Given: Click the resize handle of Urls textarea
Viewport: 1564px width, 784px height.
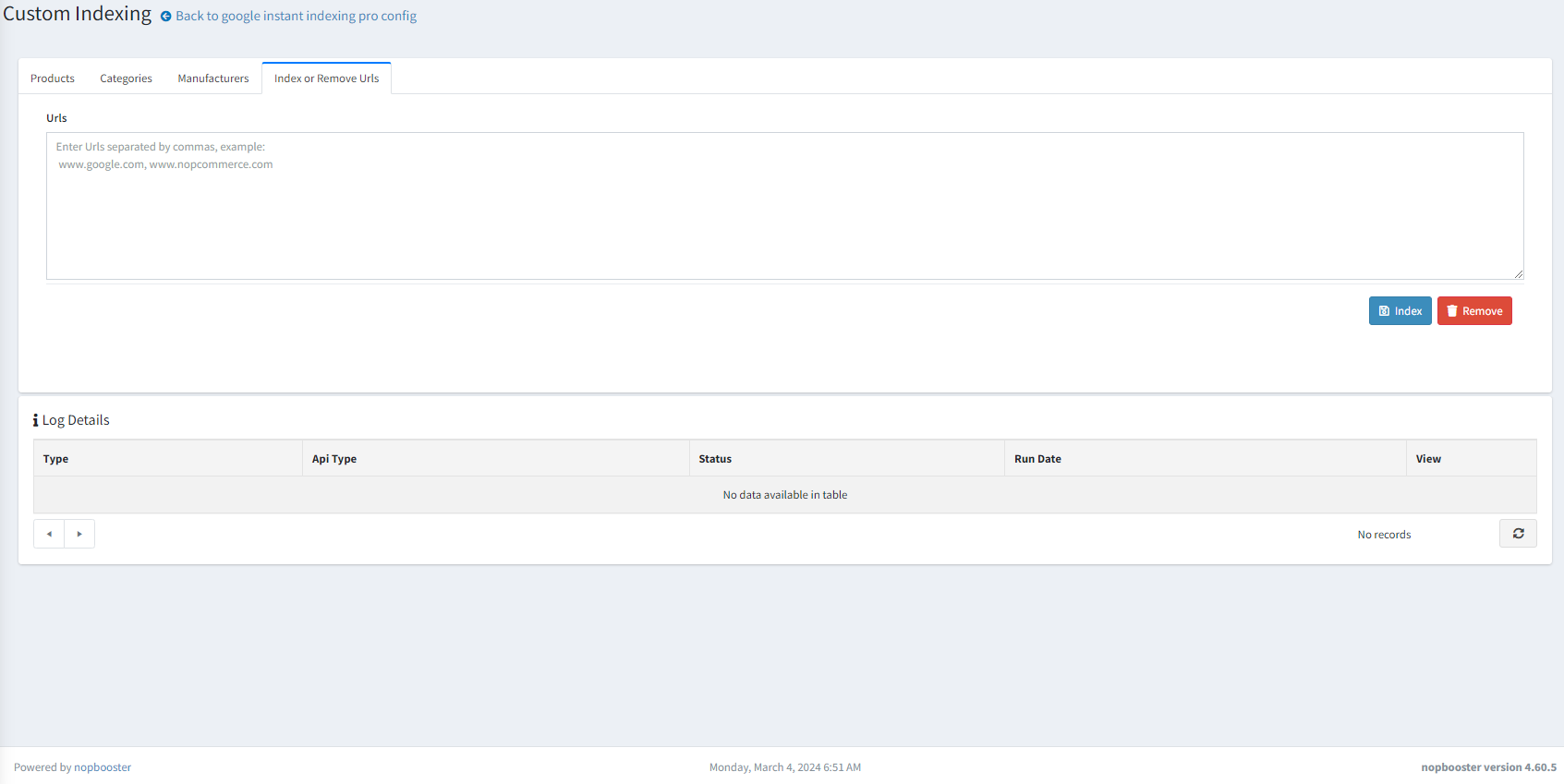Looking at the screenshot, I should pos(1518,273).
